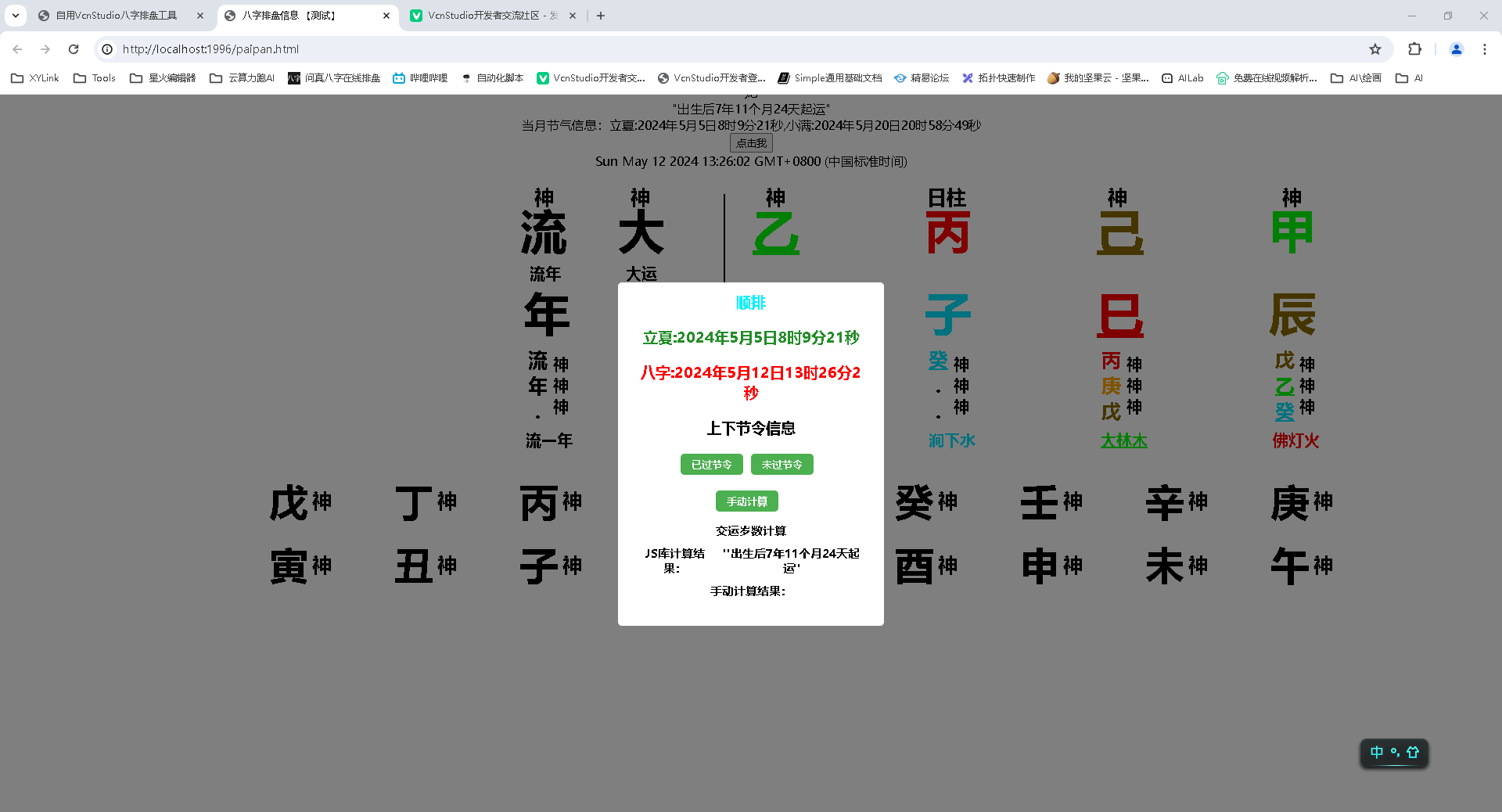
Task: Open the browser extensions puzzle icon
Action: click(1414, 49)
